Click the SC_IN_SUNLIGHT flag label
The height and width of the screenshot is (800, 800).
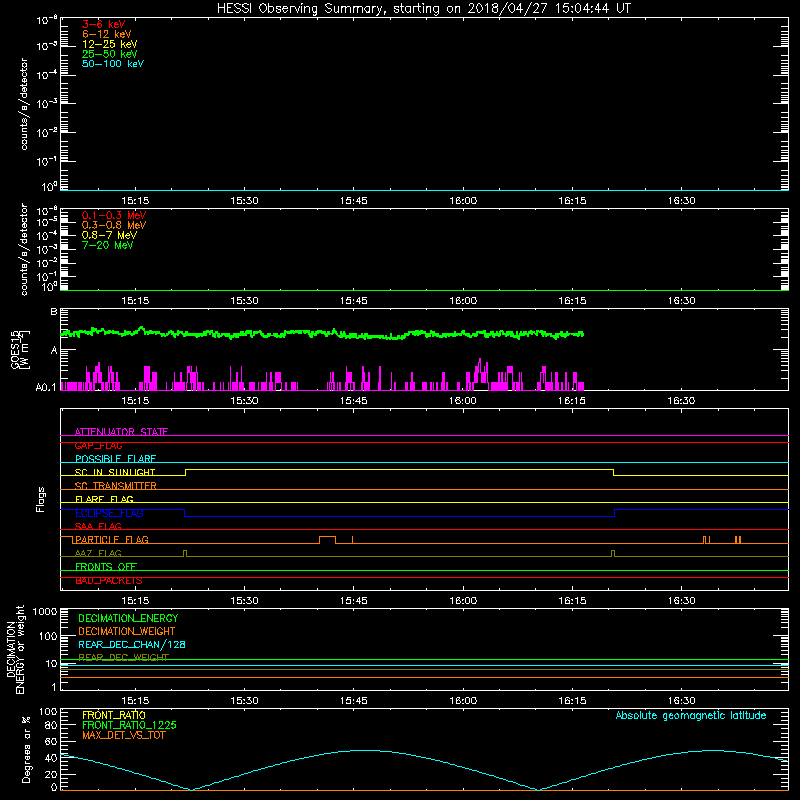click(115, 472)
